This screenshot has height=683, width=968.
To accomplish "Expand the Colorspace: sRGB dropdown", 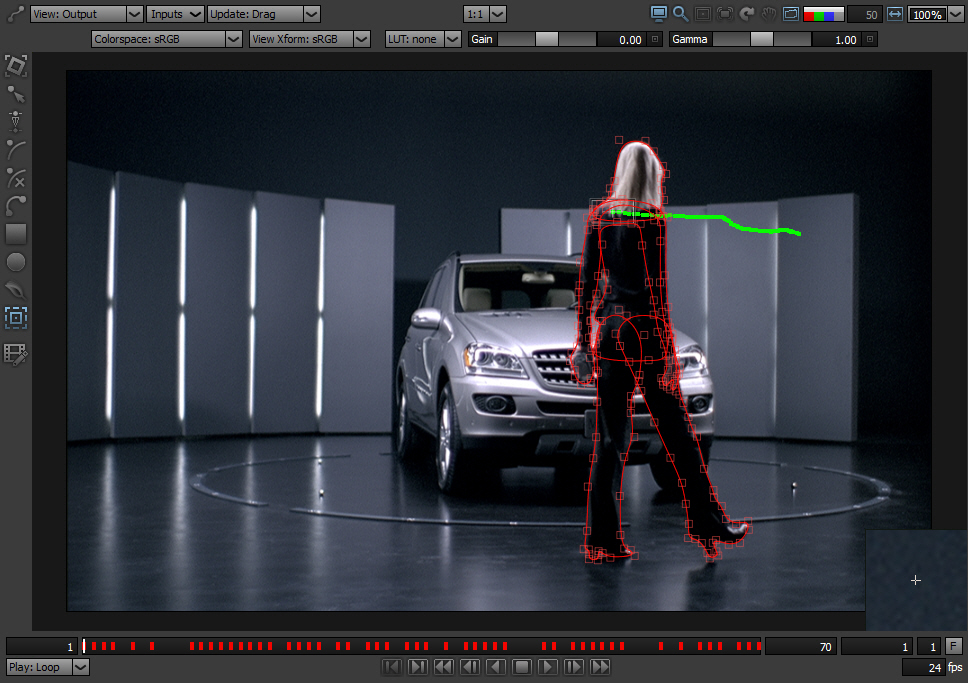I will tap(166, 39).
